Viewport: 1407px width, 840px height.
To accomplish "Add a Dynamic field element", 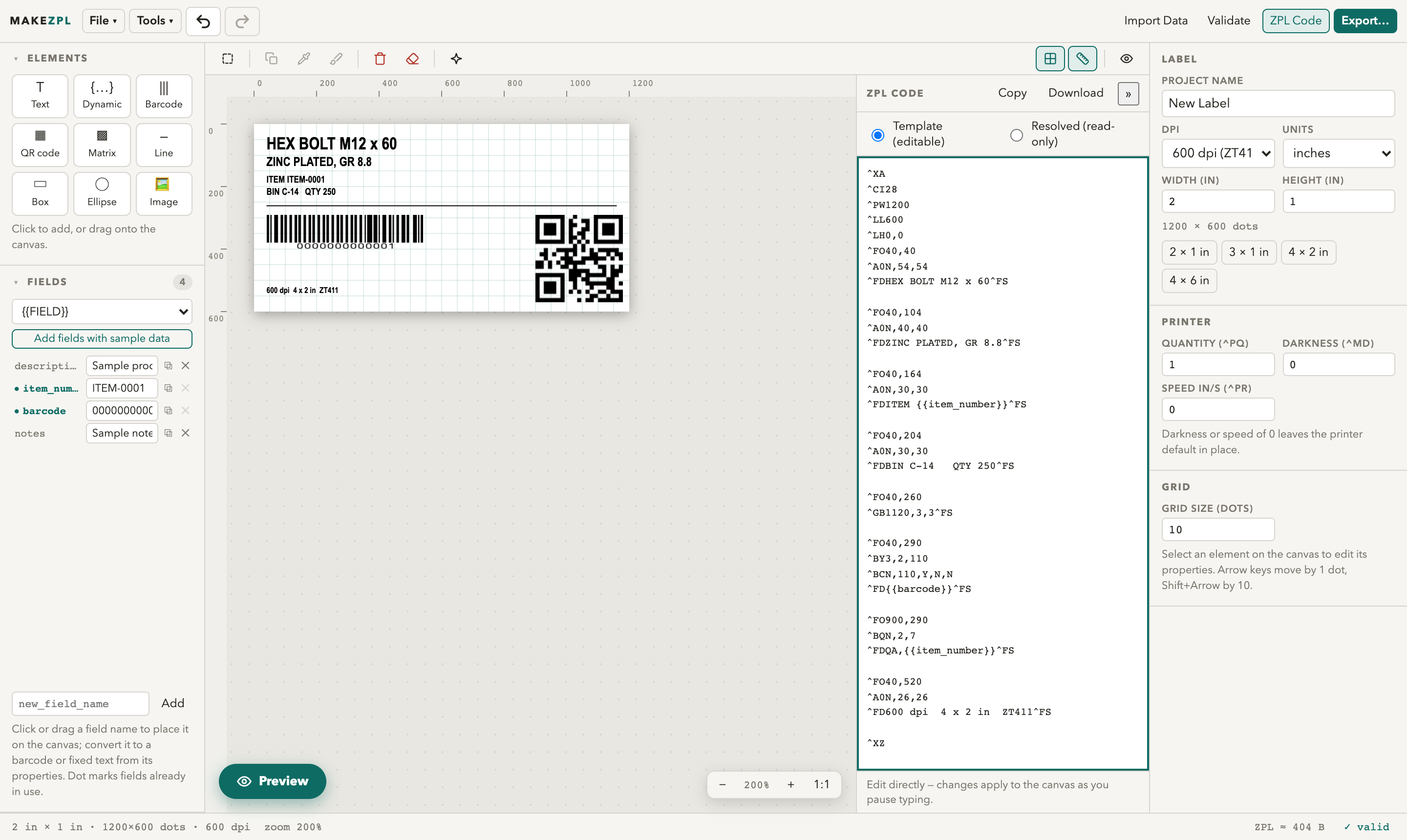I will coord(102,96).
